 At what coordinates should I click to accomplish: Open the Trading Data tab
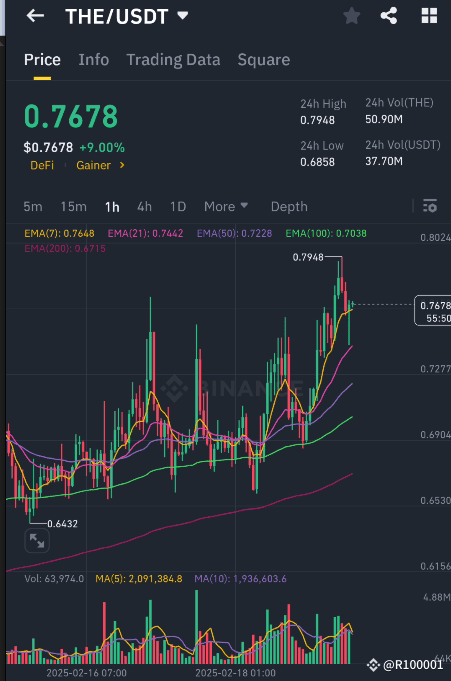pos(173,60)
